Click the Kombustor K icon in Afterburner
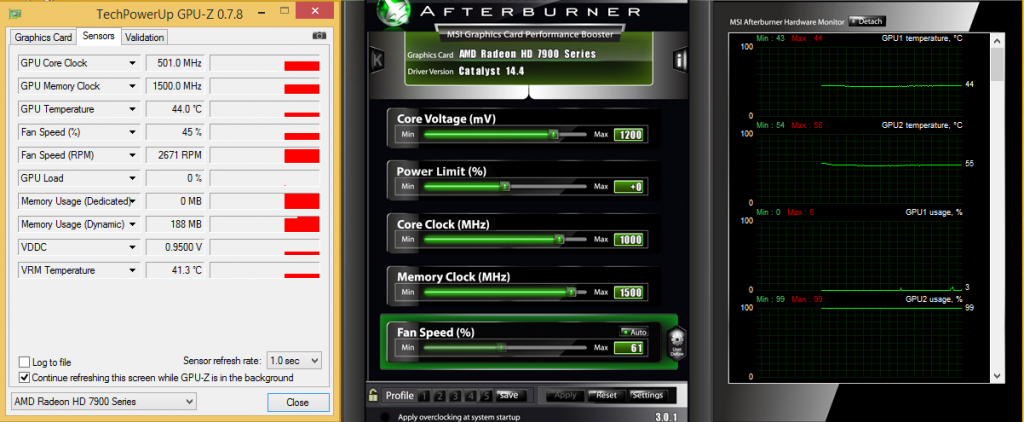1024x422 pixels. coord(377,60)
